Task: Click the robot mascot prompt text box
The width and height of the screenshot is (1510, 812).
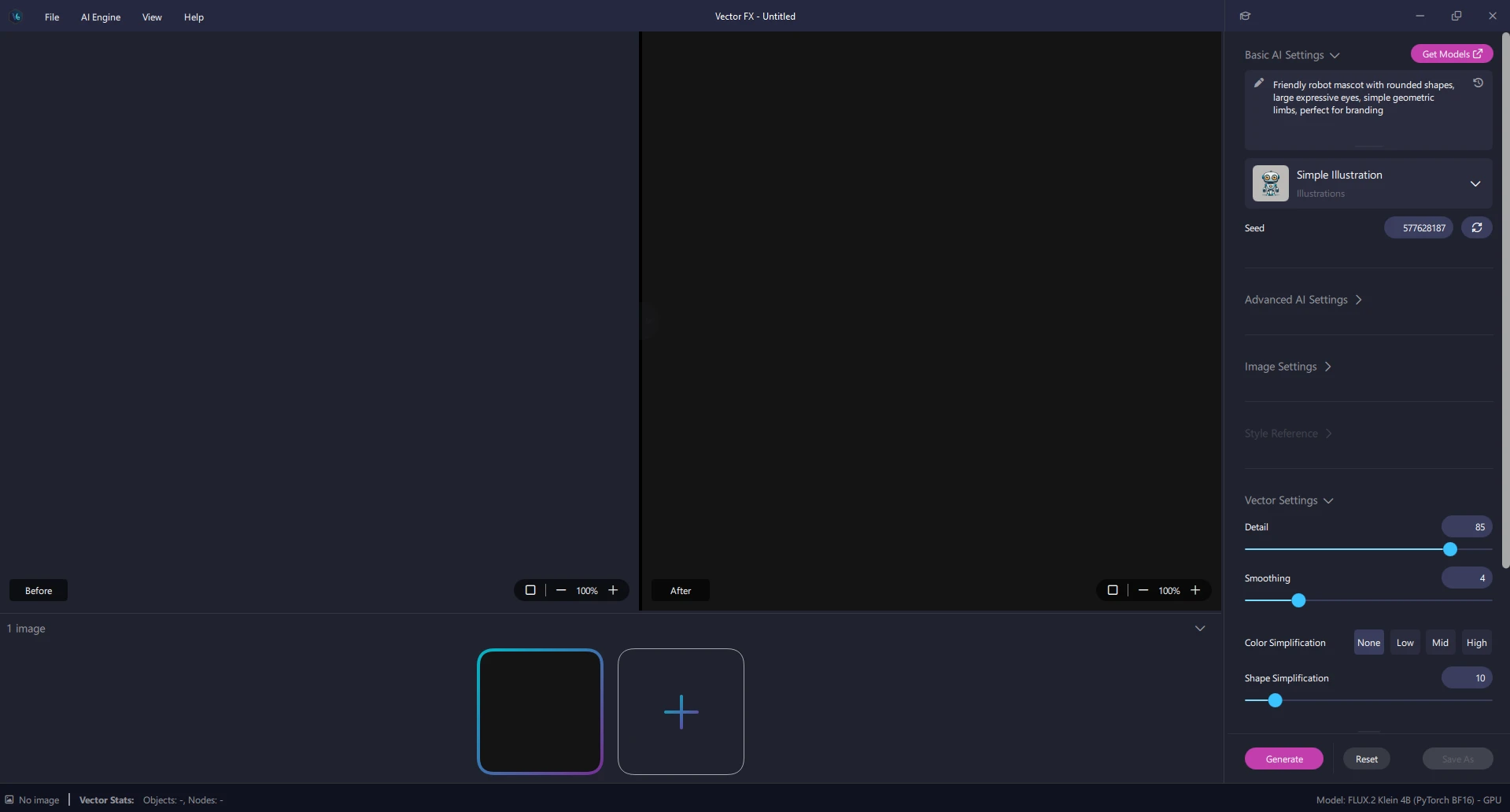Action: click(1368, 110)
